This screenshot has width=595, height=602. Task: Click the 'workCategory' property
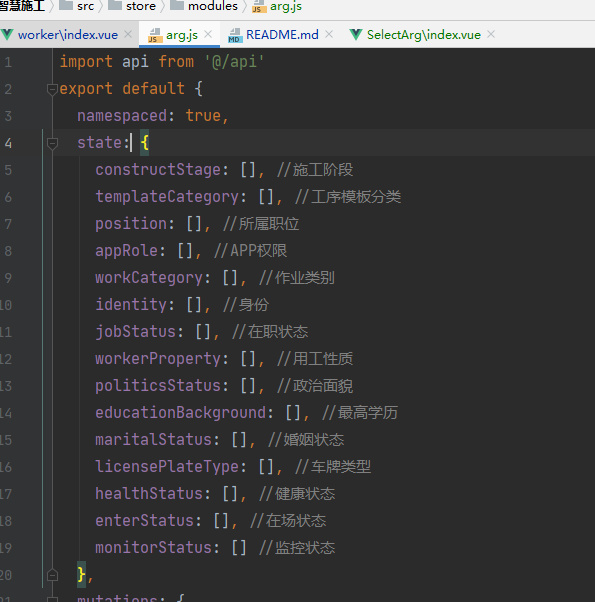[x=149, y=278]
